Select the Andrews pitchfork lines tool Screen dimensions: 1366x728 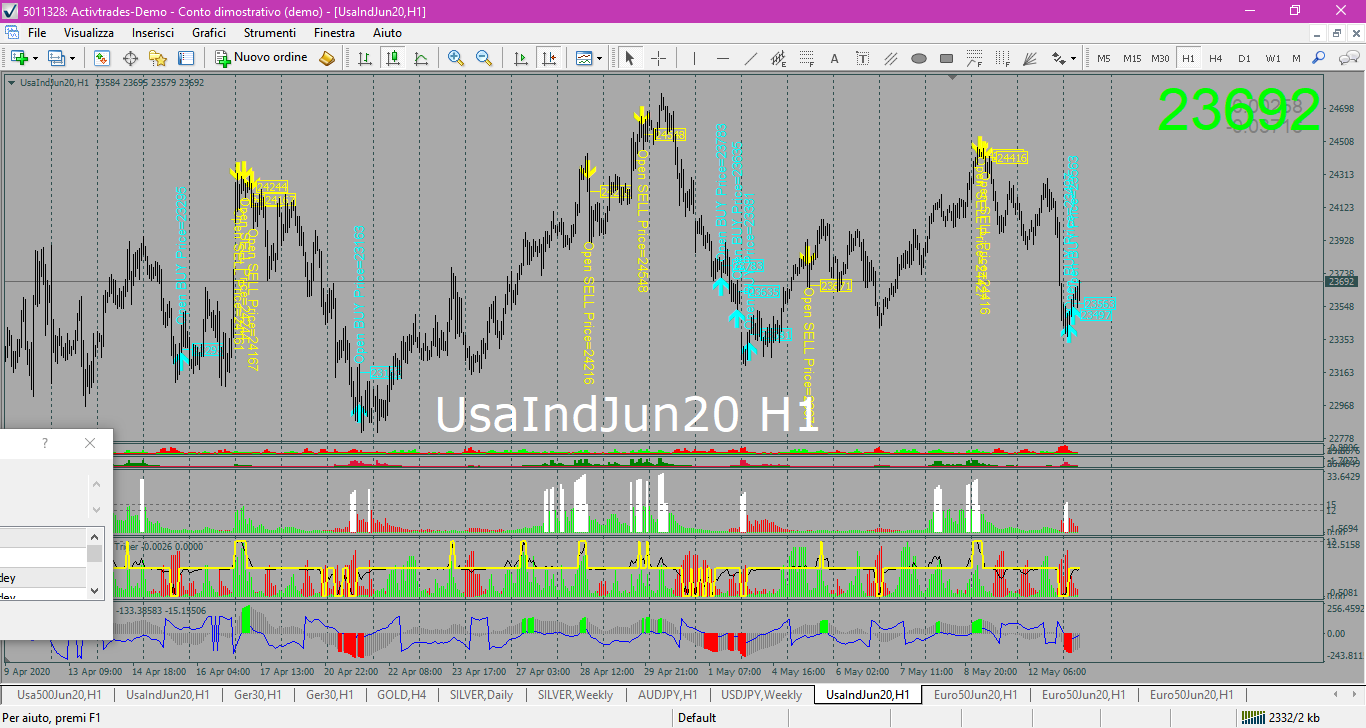[x=891, y=58]
